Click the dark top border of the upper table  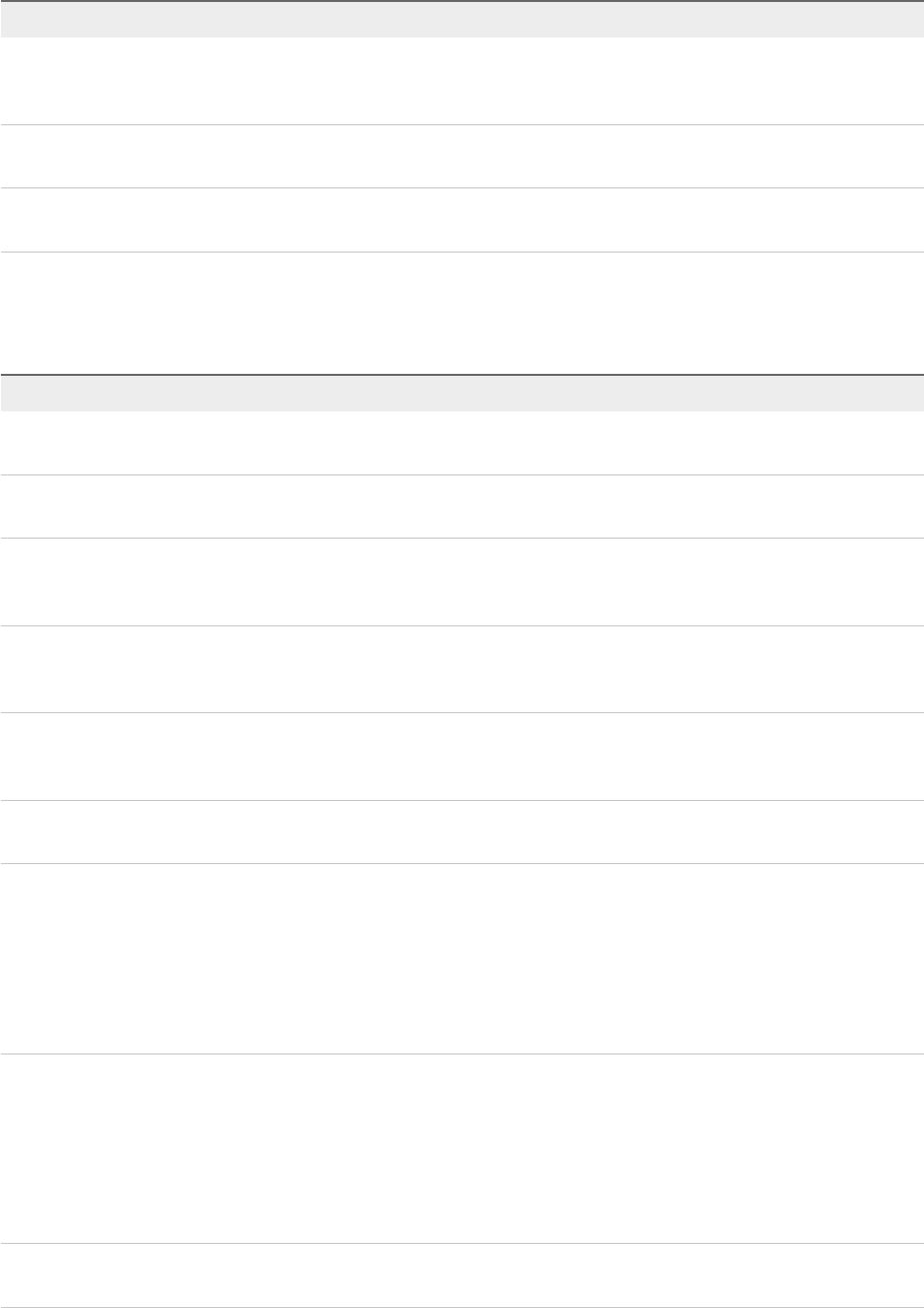[x=462, y=1]
